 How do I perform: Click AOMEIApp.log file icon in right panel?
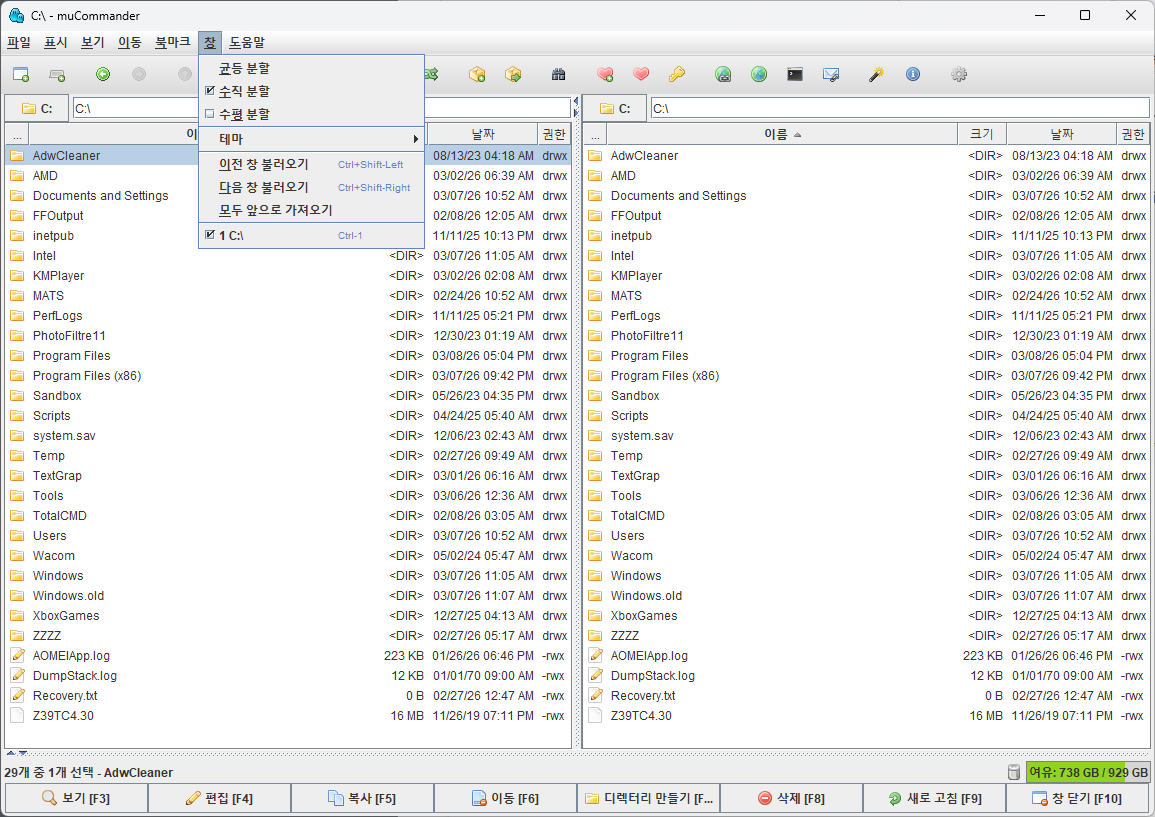[595, 656]
